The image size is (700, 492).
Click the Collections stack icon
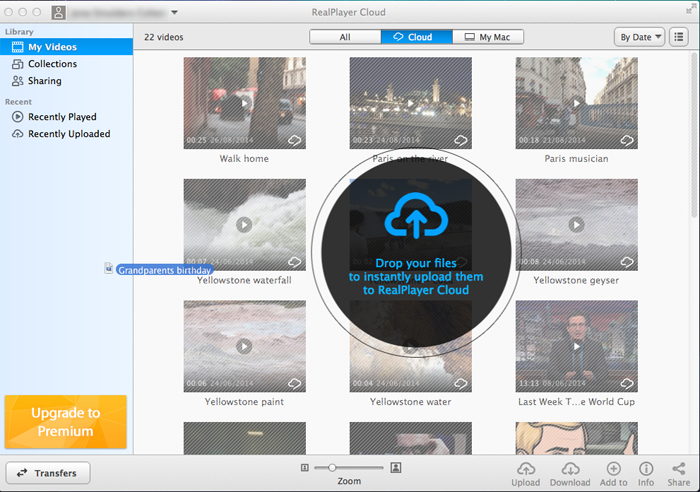(17, 64)
